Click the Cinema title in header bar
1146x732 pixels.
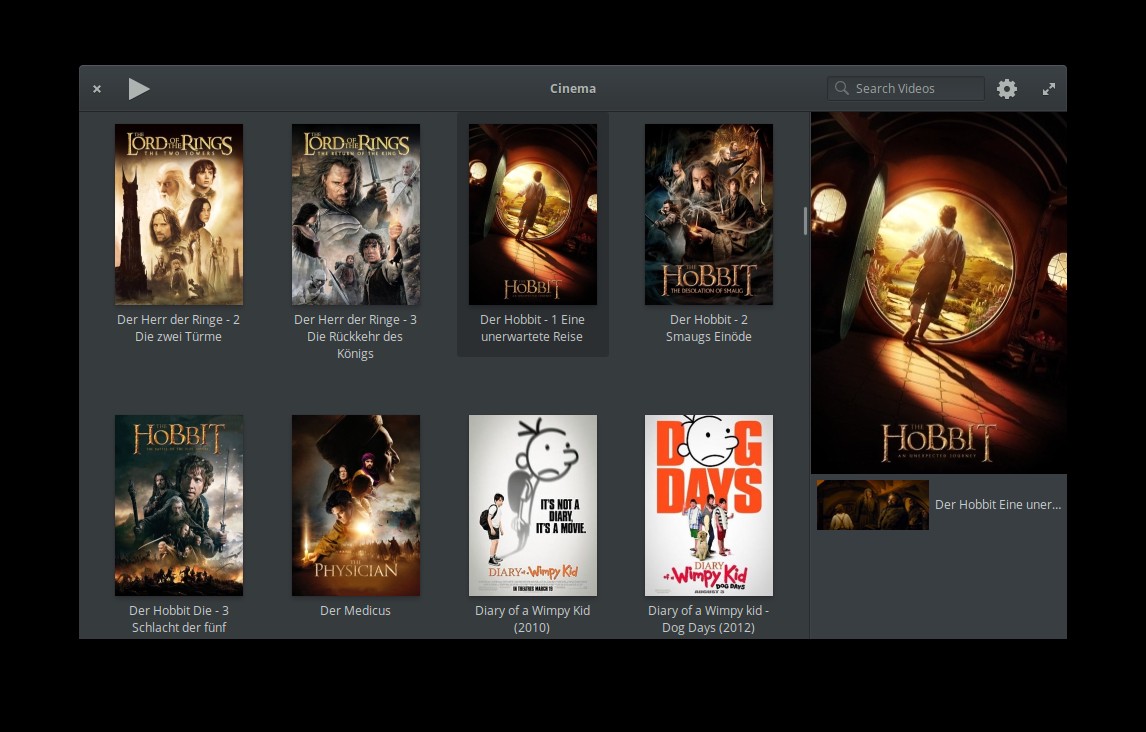coord(572,88)
